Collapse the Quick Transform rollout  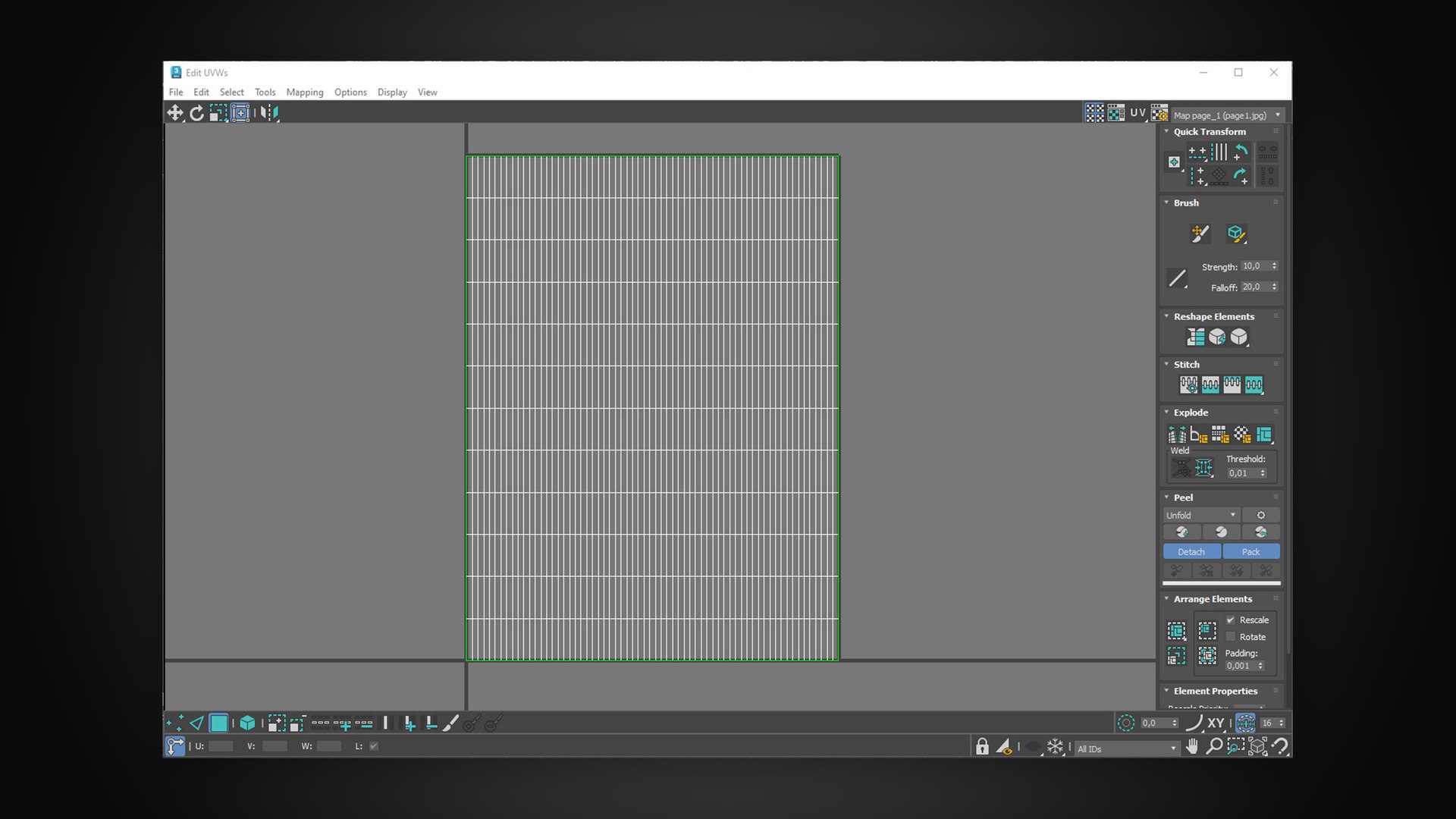[1209, 131]
